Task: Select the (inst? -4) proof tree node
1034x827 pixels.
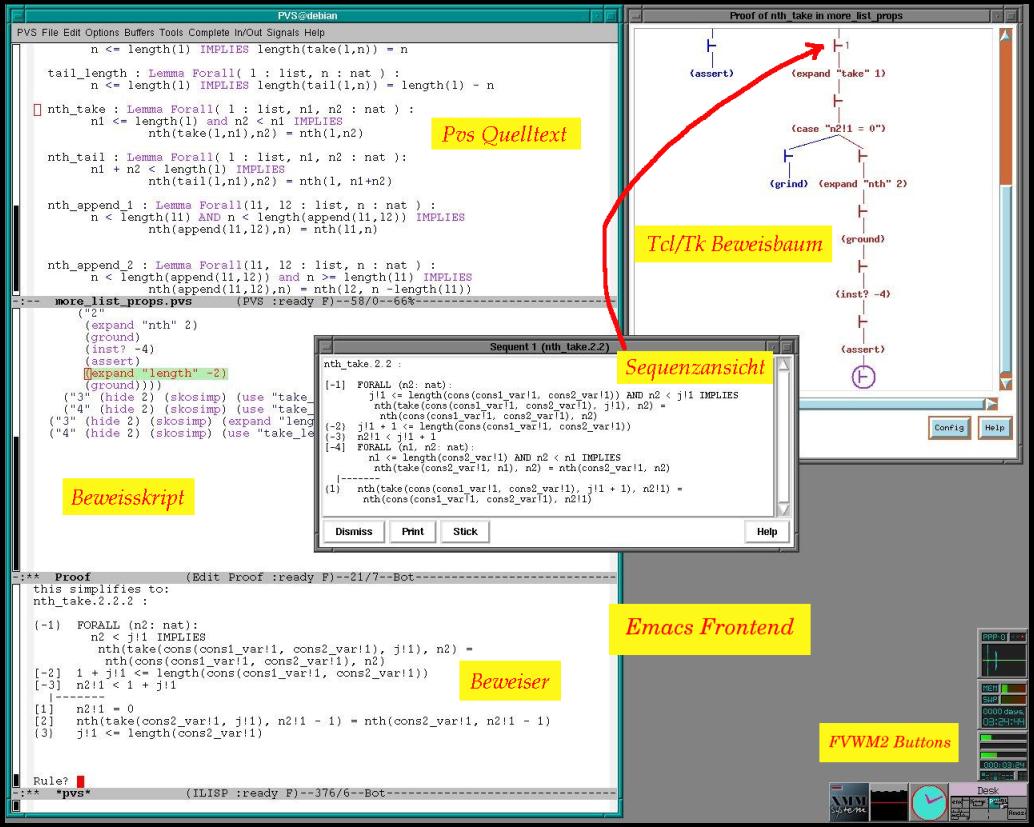Action: click(x=860, y=295)
